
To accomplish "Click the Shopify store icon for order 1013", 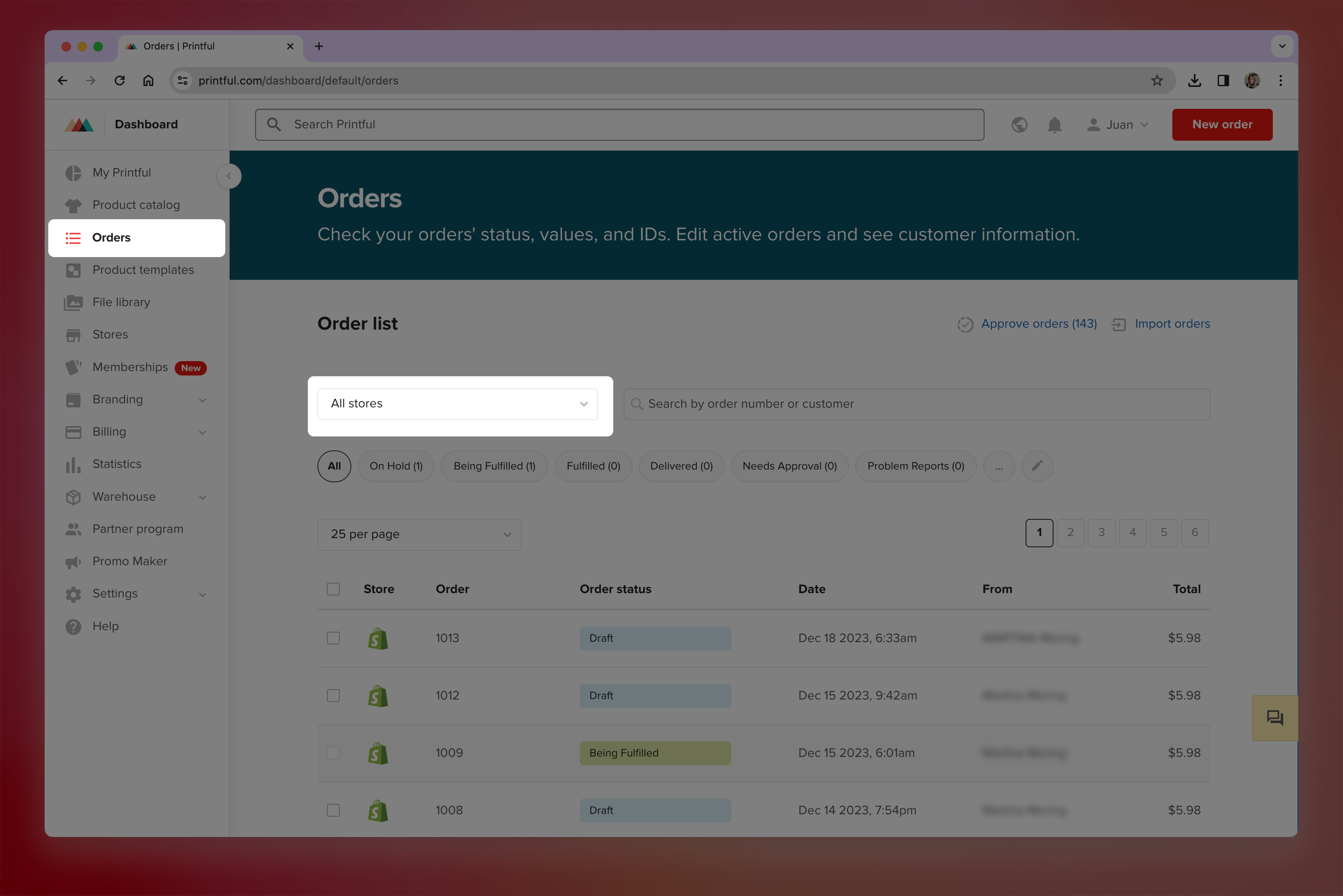I will [x=378, y=638].
